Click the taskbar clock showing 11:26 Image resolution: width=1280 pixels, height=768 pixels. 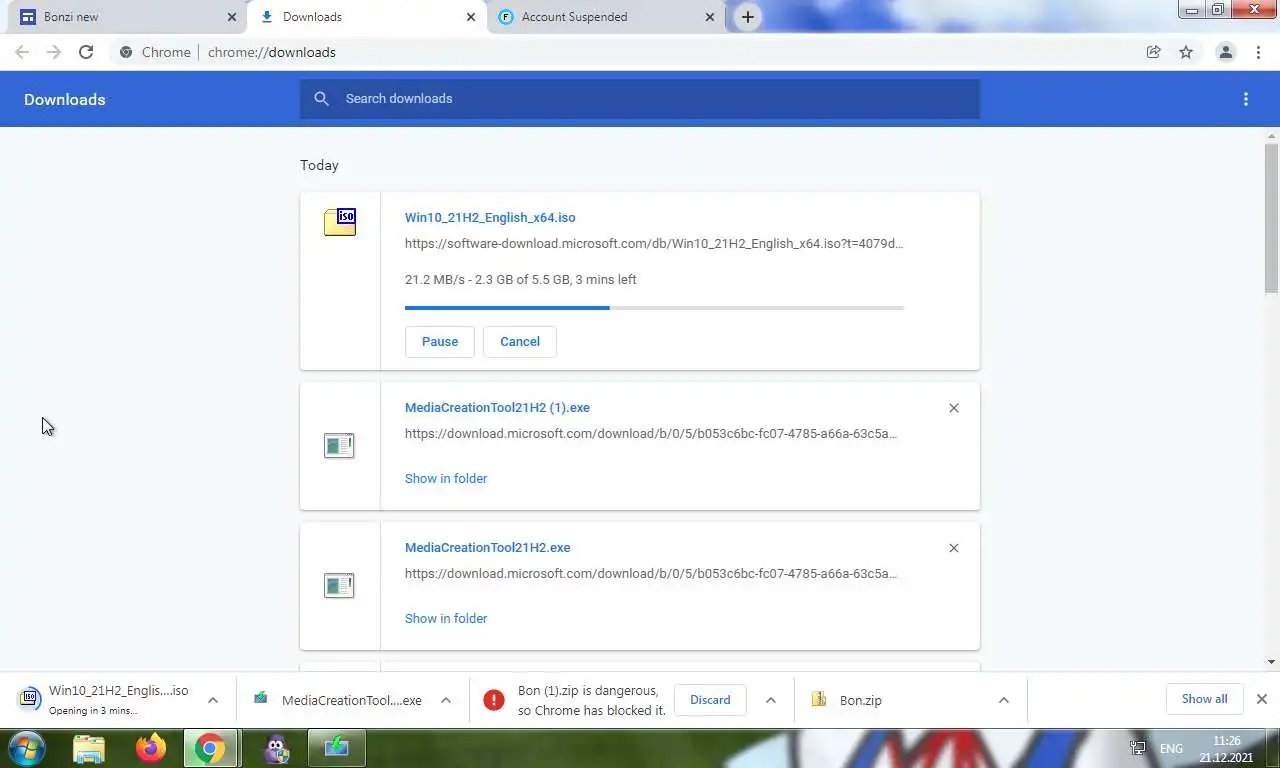point(1226,749)
